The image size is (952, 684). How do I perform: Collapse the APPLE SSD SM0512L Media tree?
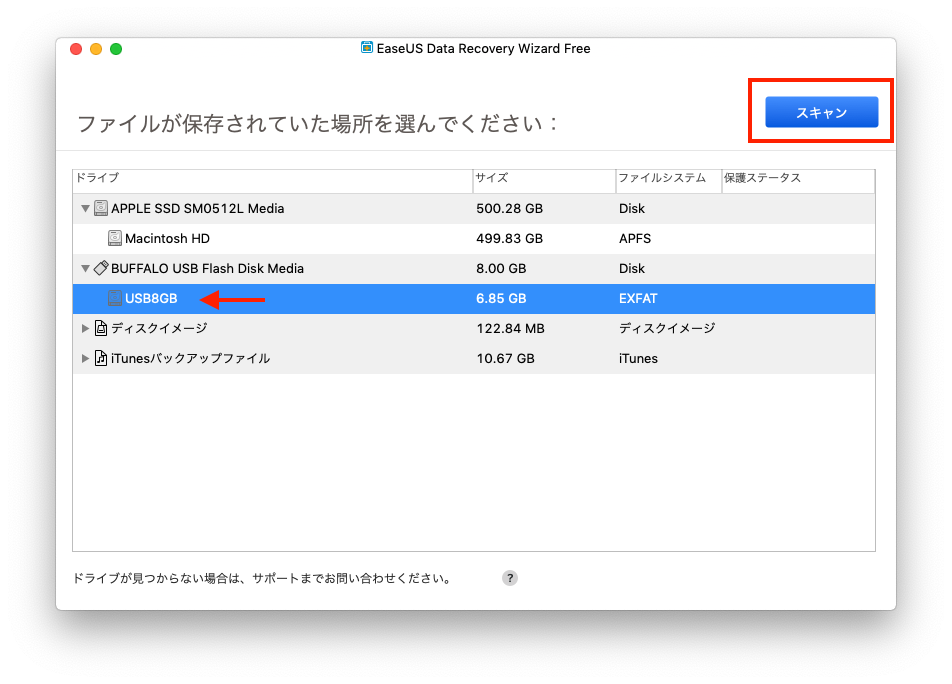tap(85, 209)
